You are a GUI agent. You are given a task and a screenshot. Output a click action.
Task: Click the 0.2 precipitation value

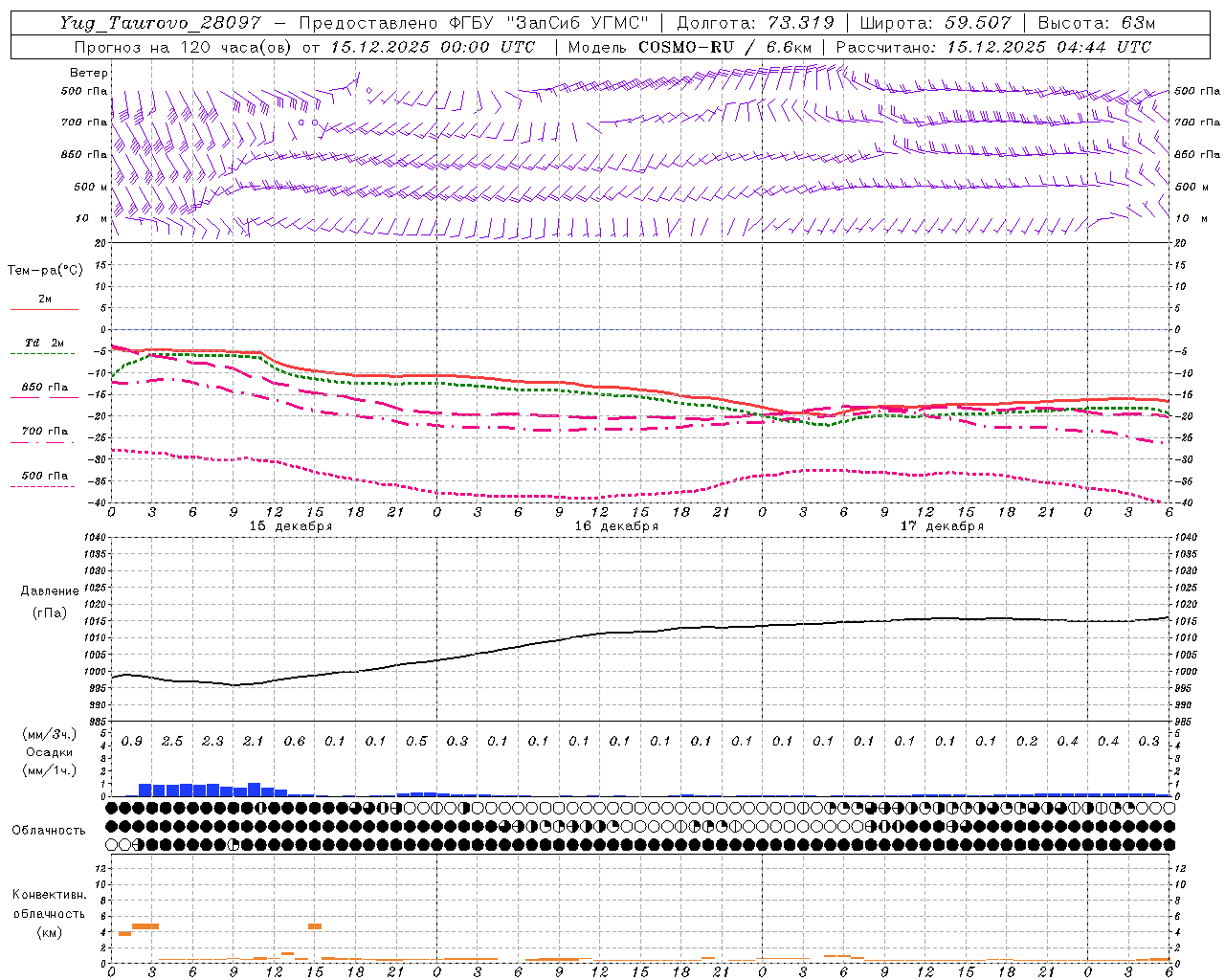1027,742
